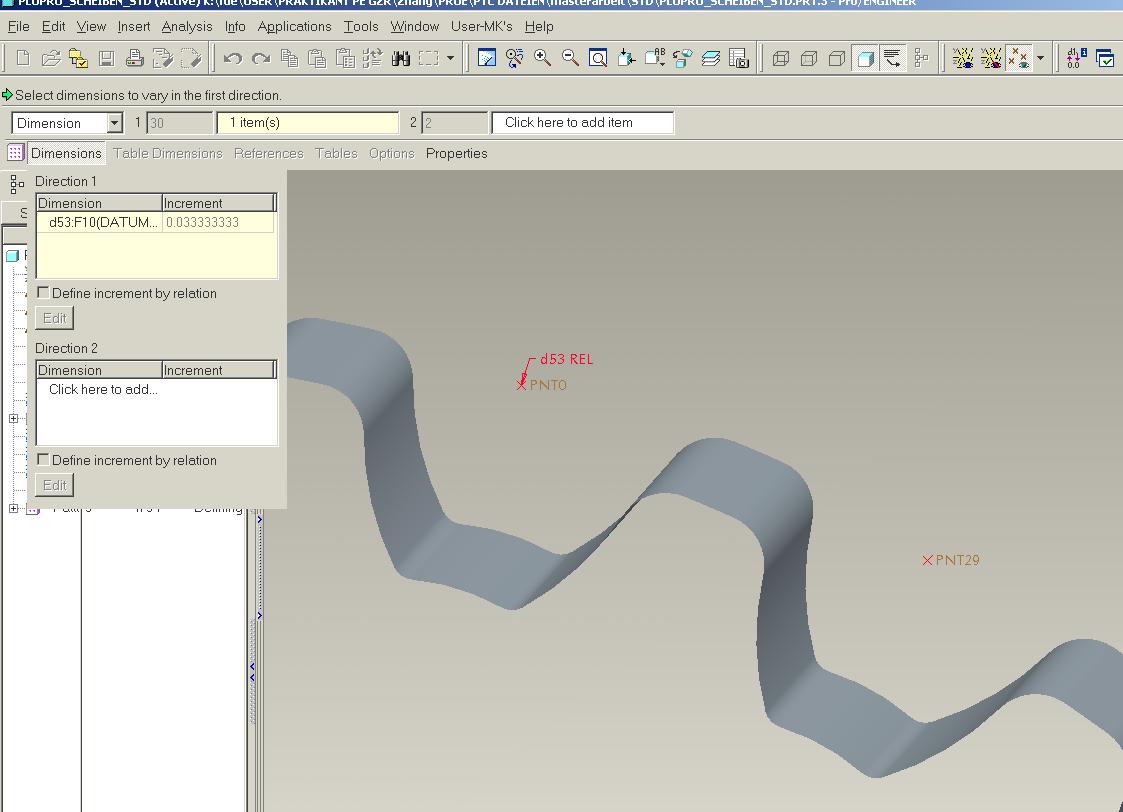Regenerate the model icon

click(x=372, y=58)
